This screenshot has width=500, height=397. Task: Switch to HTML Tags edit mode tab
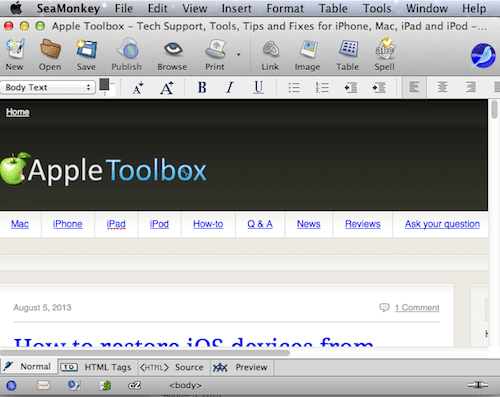pyautogui.click(x=97, y=367)
